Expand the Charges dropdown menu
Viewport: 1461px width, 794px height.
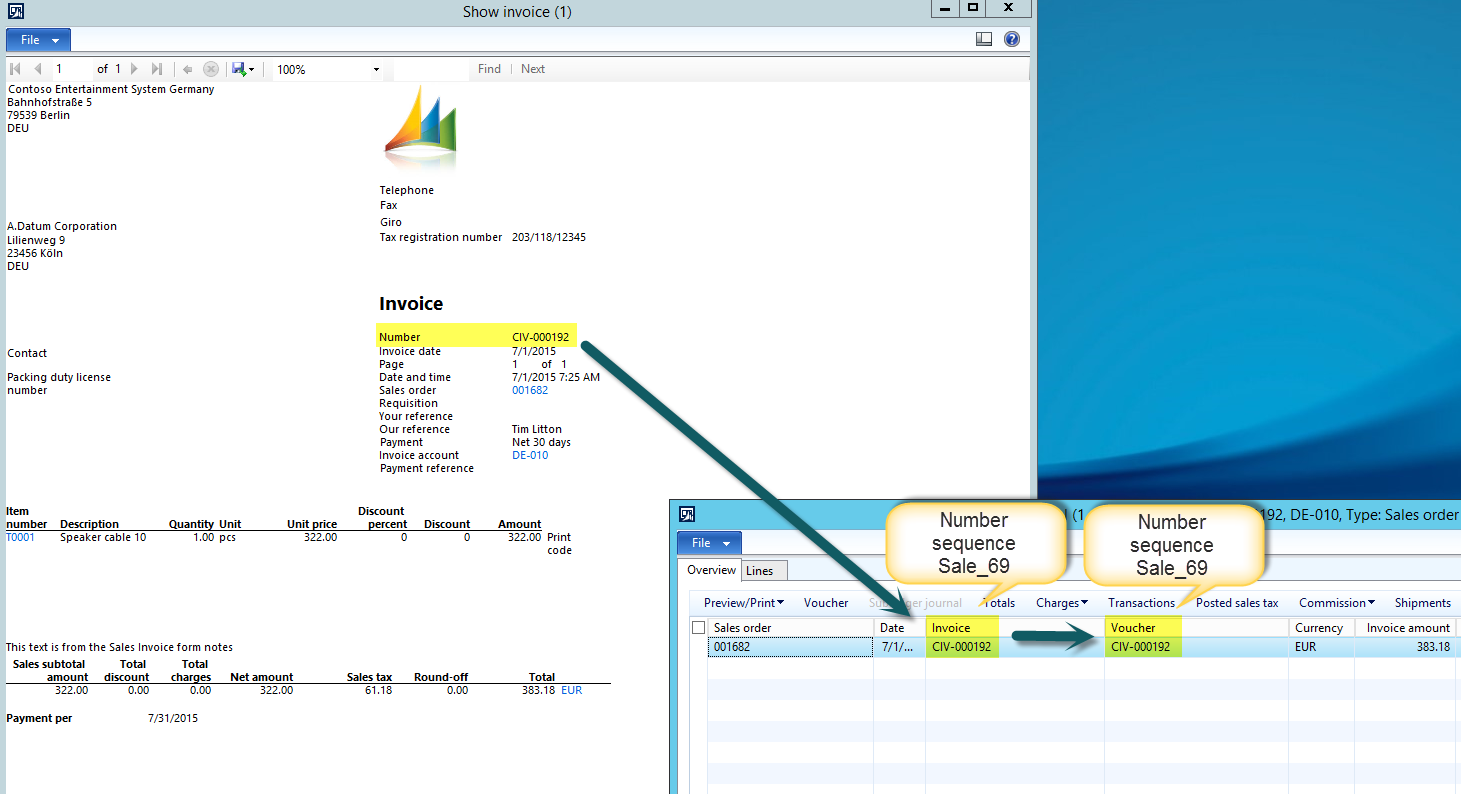(x=1062, y=603)
